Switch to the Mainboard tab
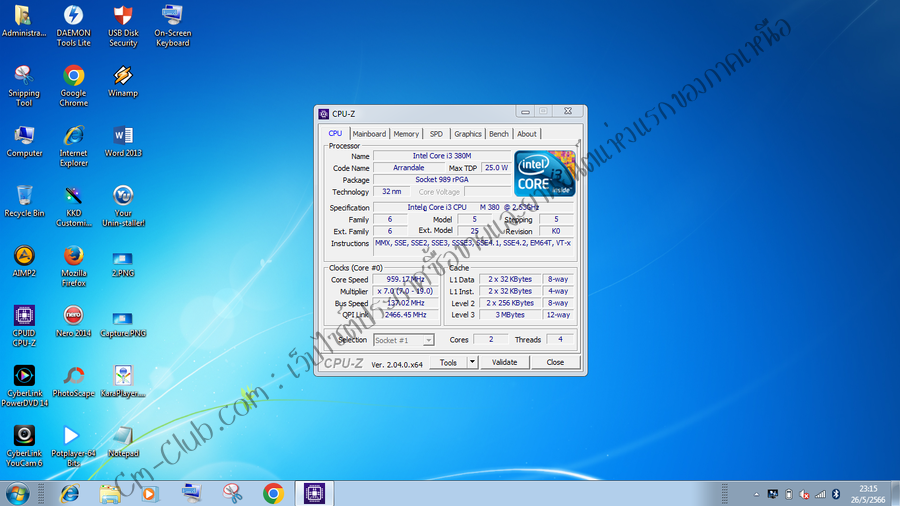This screenshot has width=900, height=506. [369, 134]
